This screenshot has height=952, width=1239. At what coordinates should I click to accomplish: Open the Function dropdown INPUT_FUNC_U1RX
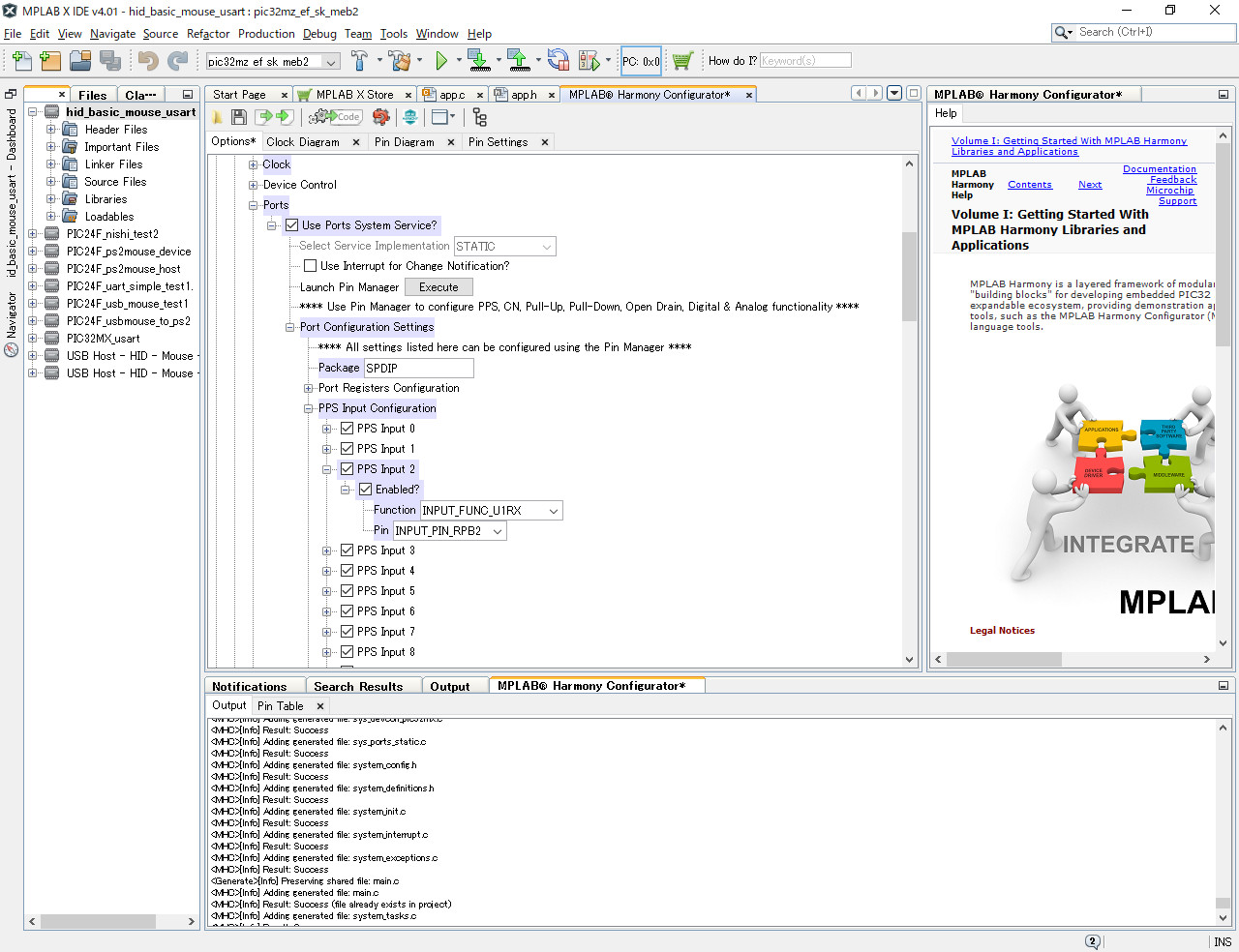pyautogui.click(x=492, y=511)
